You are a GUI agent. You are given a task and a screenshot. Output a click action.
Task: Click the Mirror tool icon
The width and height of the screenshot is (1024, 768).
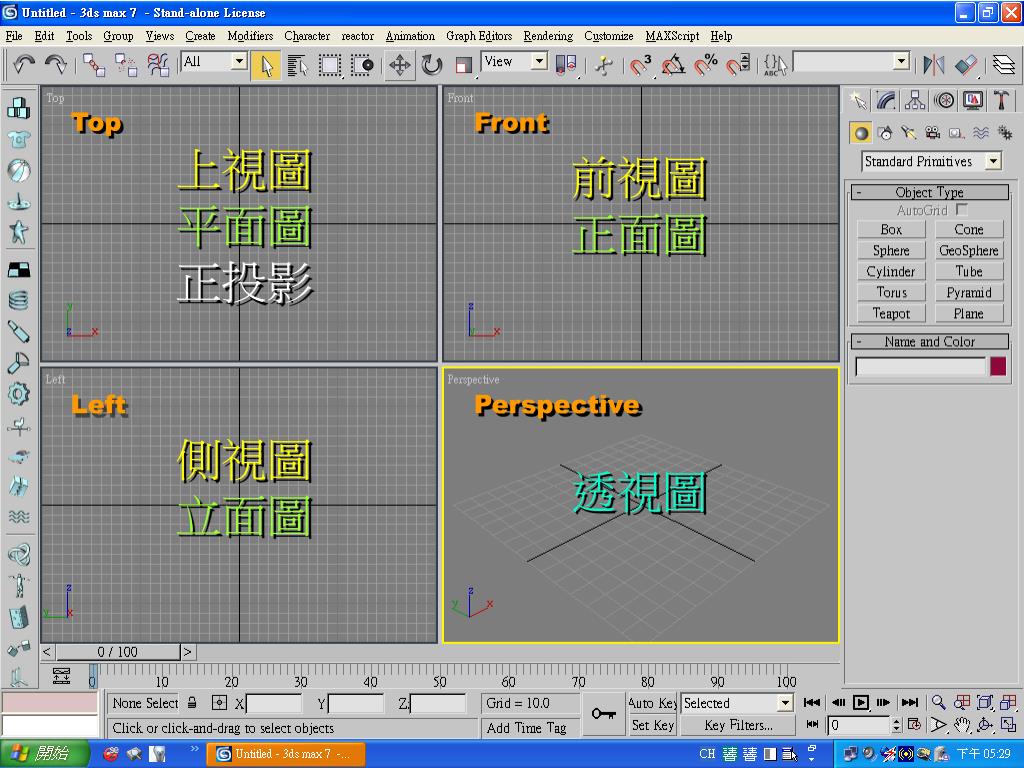pyautogui.click(x=933, y=65)
